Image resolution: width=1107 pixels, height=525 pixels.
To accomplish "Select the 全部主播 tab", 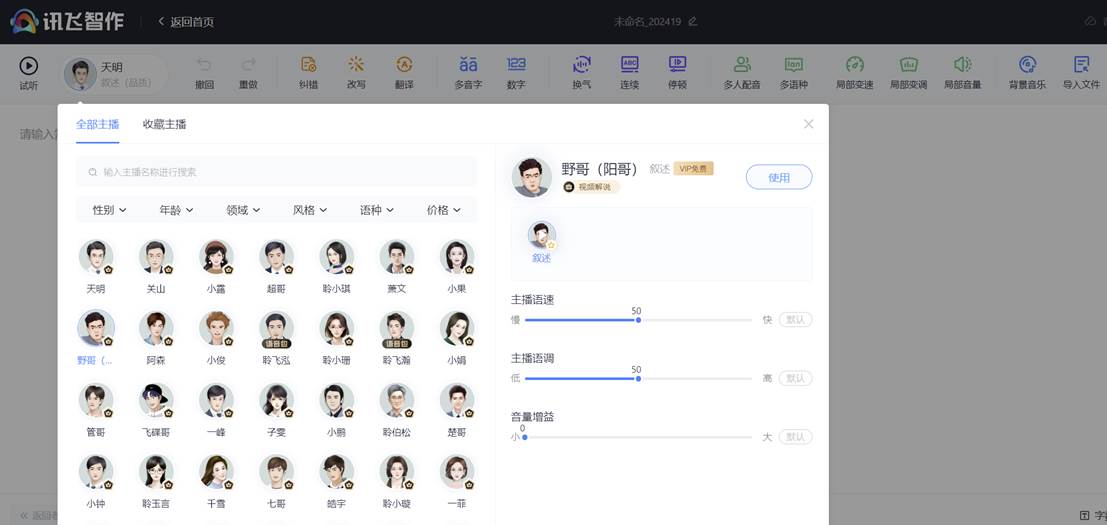I will (x=97, y=125).
